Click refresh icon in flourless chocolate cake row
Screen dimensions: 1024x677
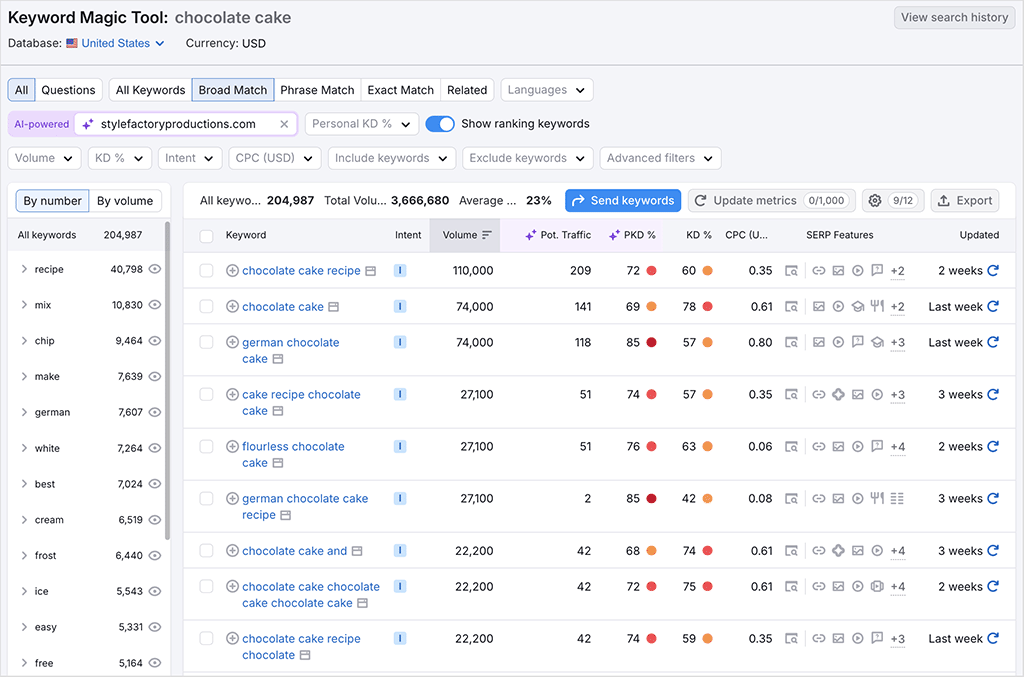pyautogui.click(x=993, y=447)
